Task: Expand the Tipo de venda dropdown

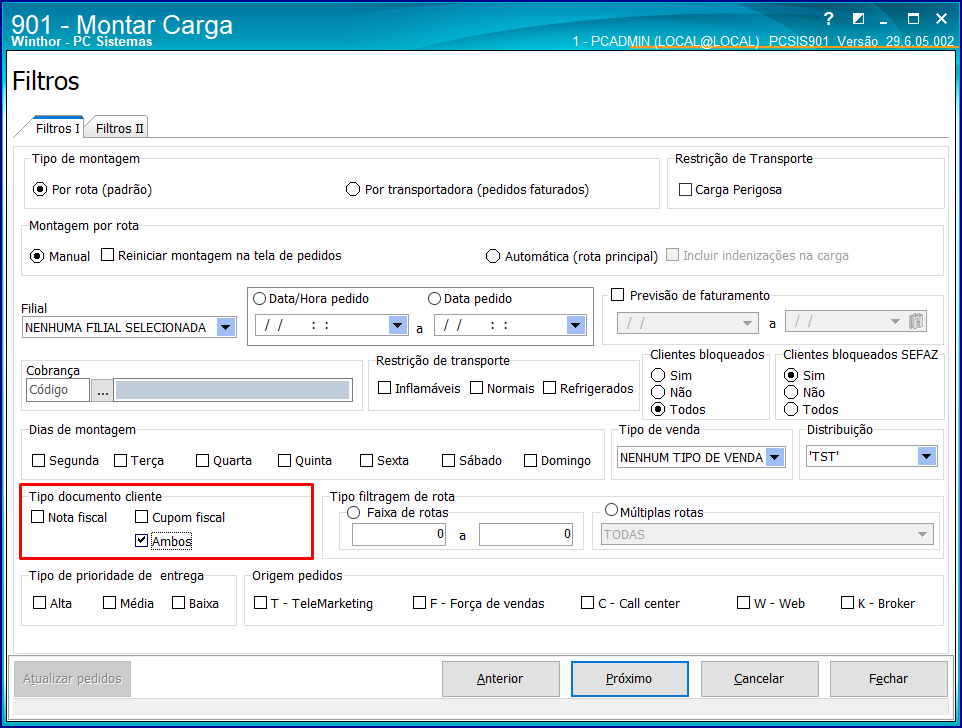Action: pyautogui.click(x=775, y=458)
